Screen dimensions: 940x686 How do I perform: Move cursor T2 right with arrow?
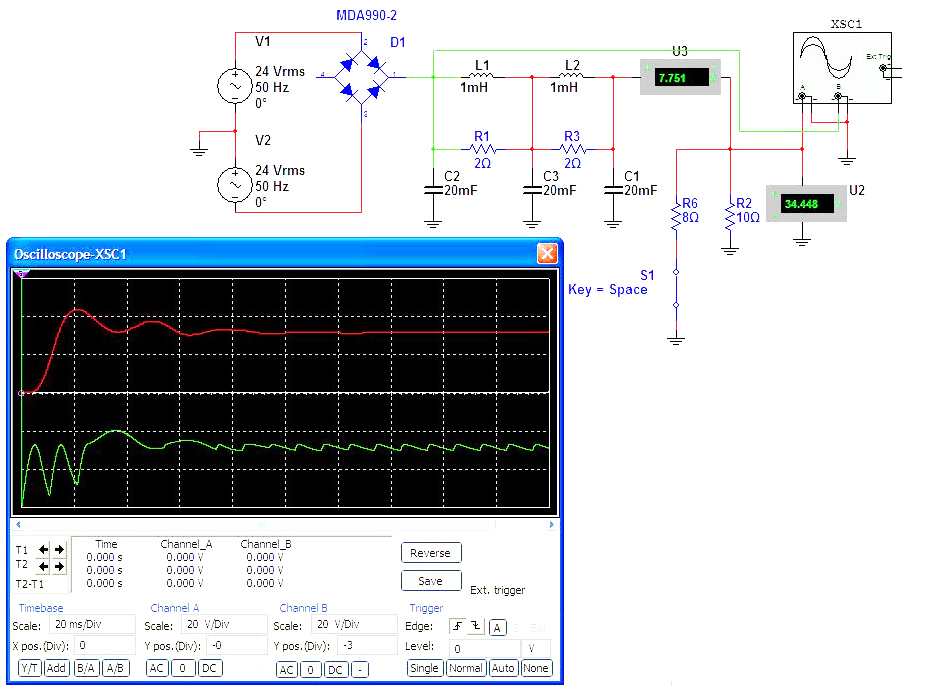[58, 566]
